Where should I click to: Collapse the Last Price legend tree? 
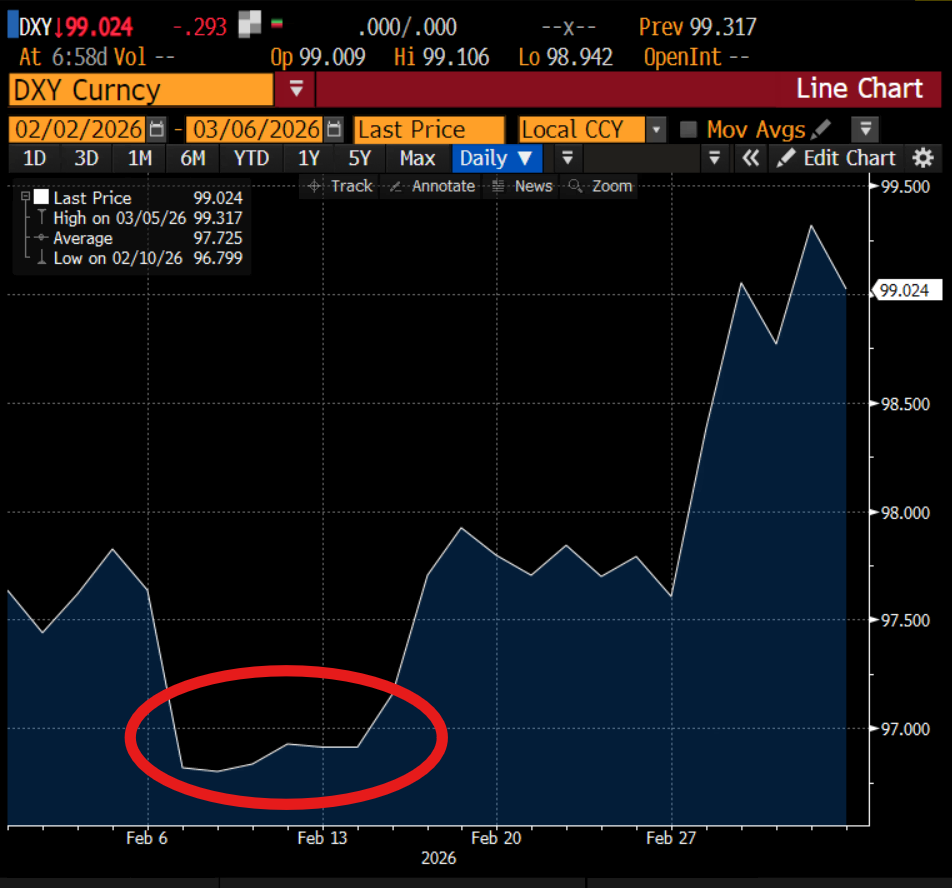coord(26,196)
